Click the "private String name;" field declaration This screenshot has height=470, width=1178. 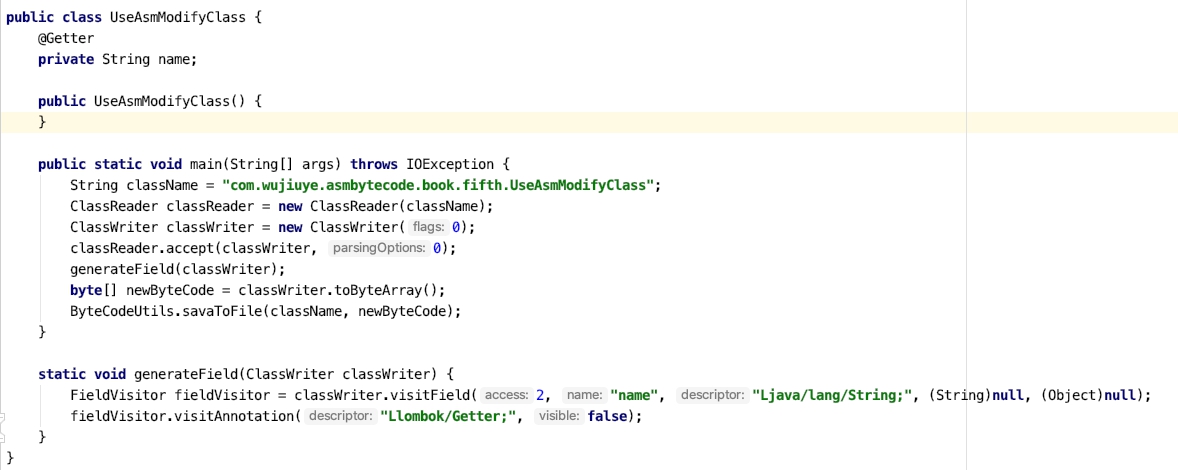(117, 59)
